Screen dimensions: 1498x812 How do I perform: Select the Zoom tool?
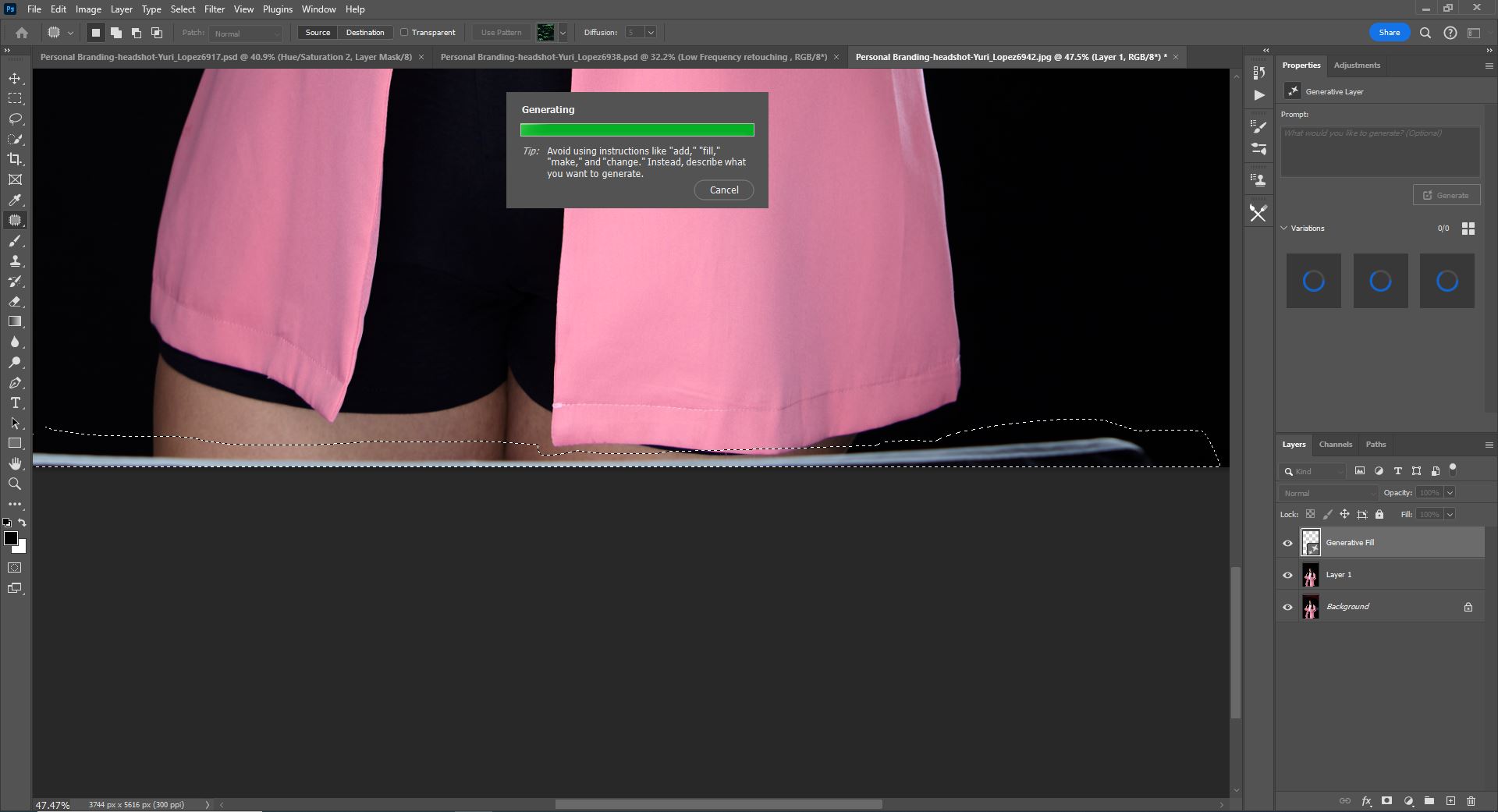tap(14, 484)
